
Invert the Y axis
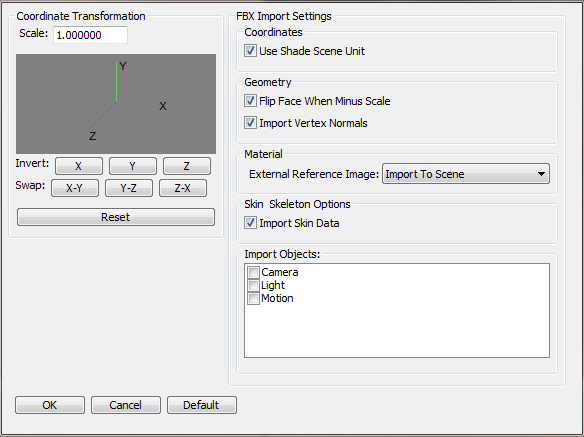click(x=133, y=166)
